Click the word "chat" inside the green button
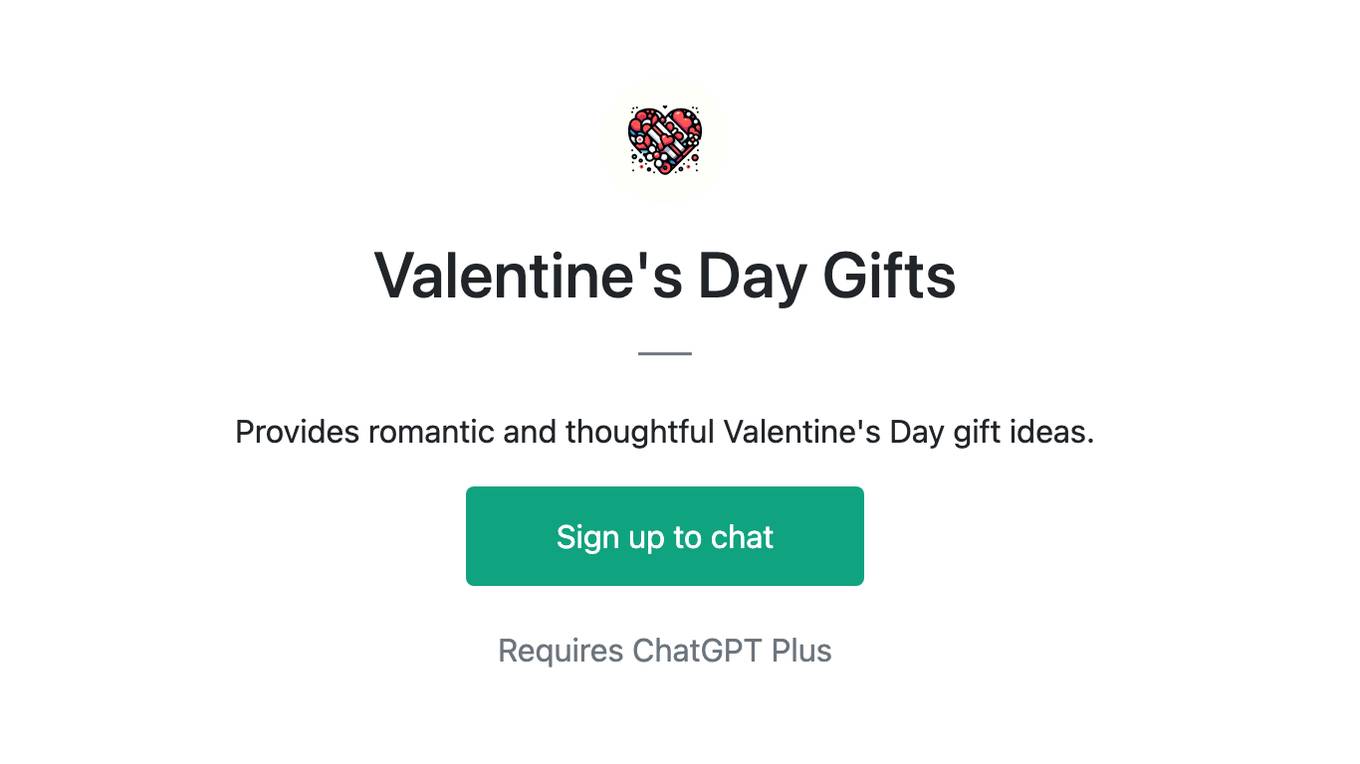This screenshot has width=1360, height=764. tap(742, 537)
